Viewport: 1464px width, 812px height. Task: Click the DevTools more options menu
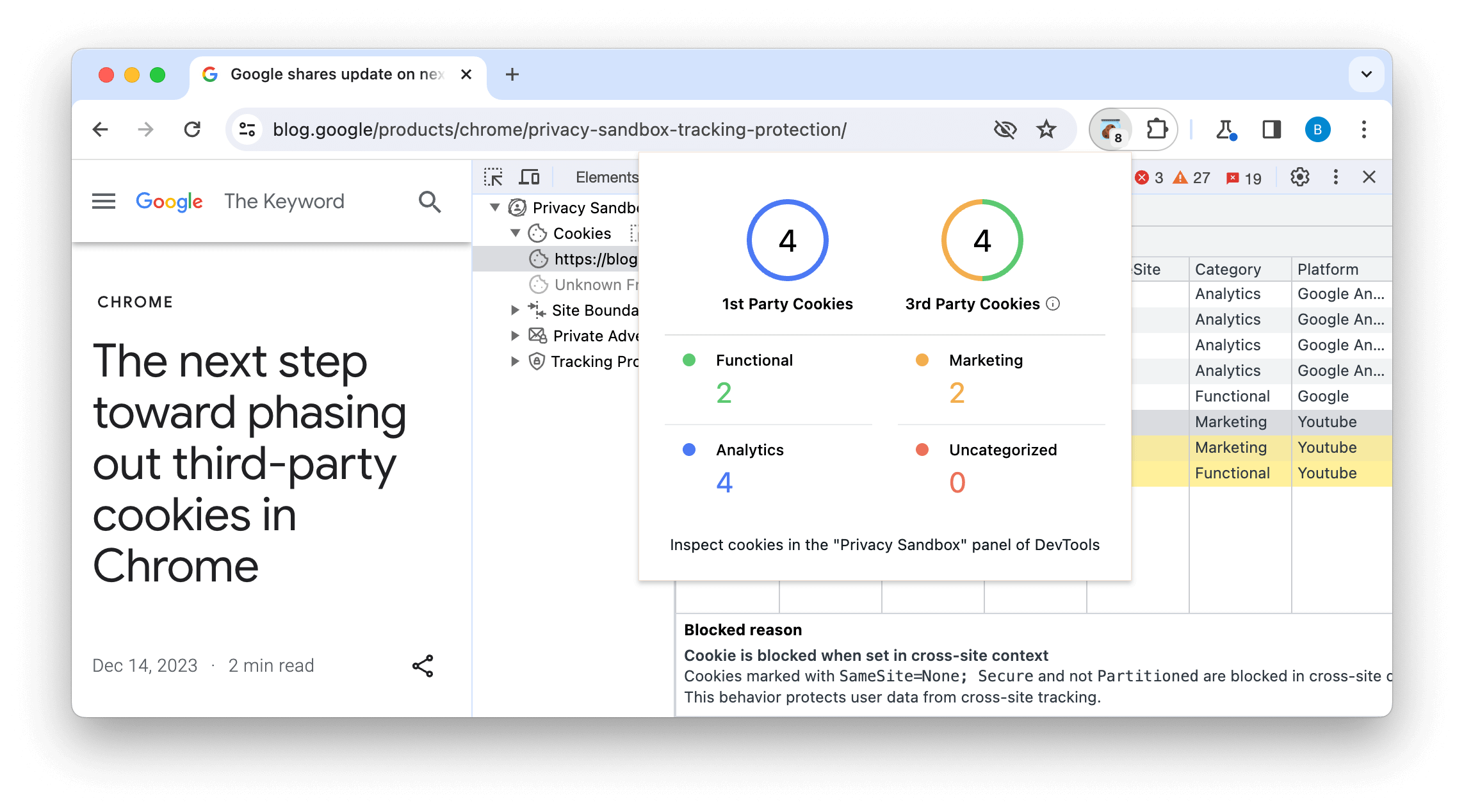(1337, 177)
